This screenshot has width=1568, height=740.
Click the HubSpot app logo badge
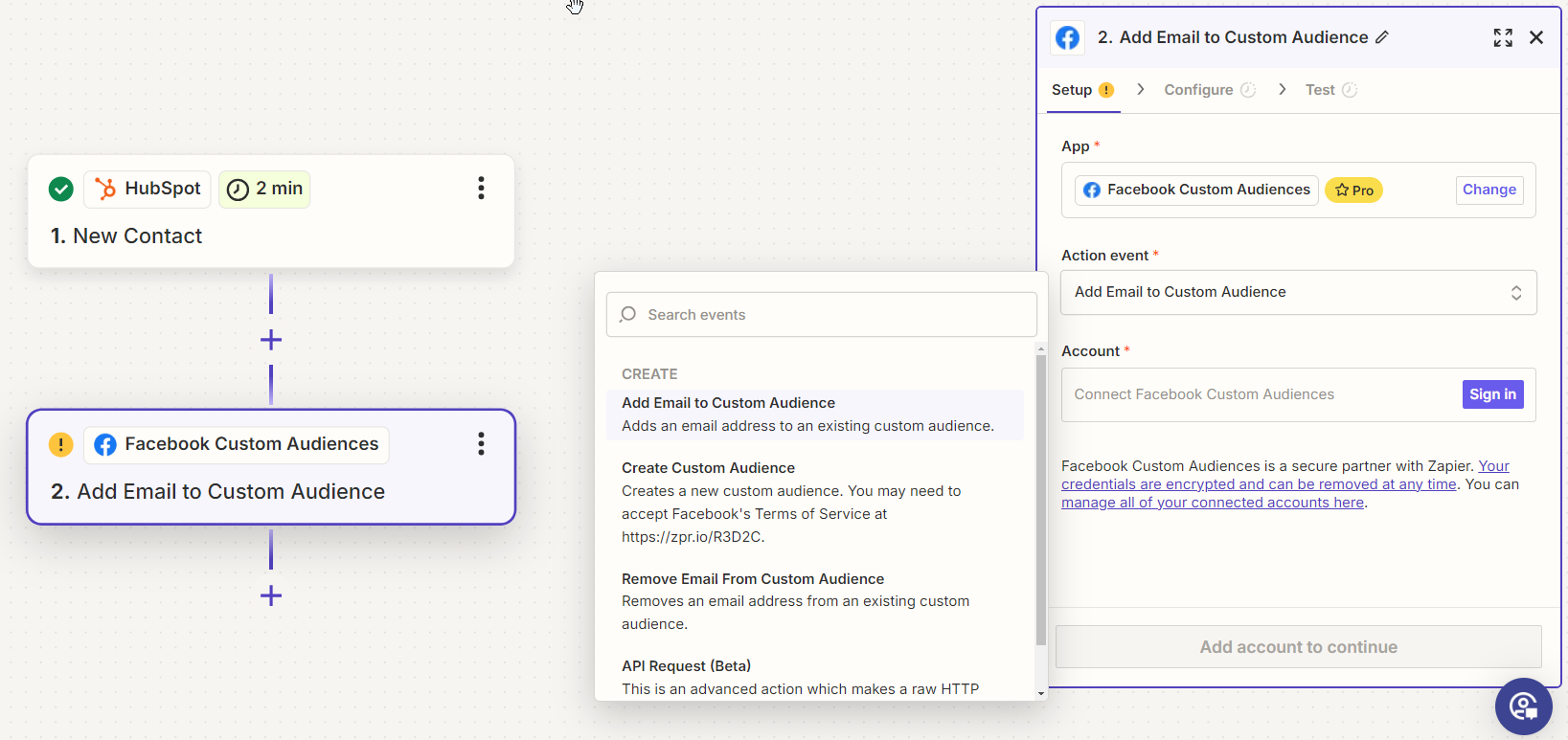[148, 190]
